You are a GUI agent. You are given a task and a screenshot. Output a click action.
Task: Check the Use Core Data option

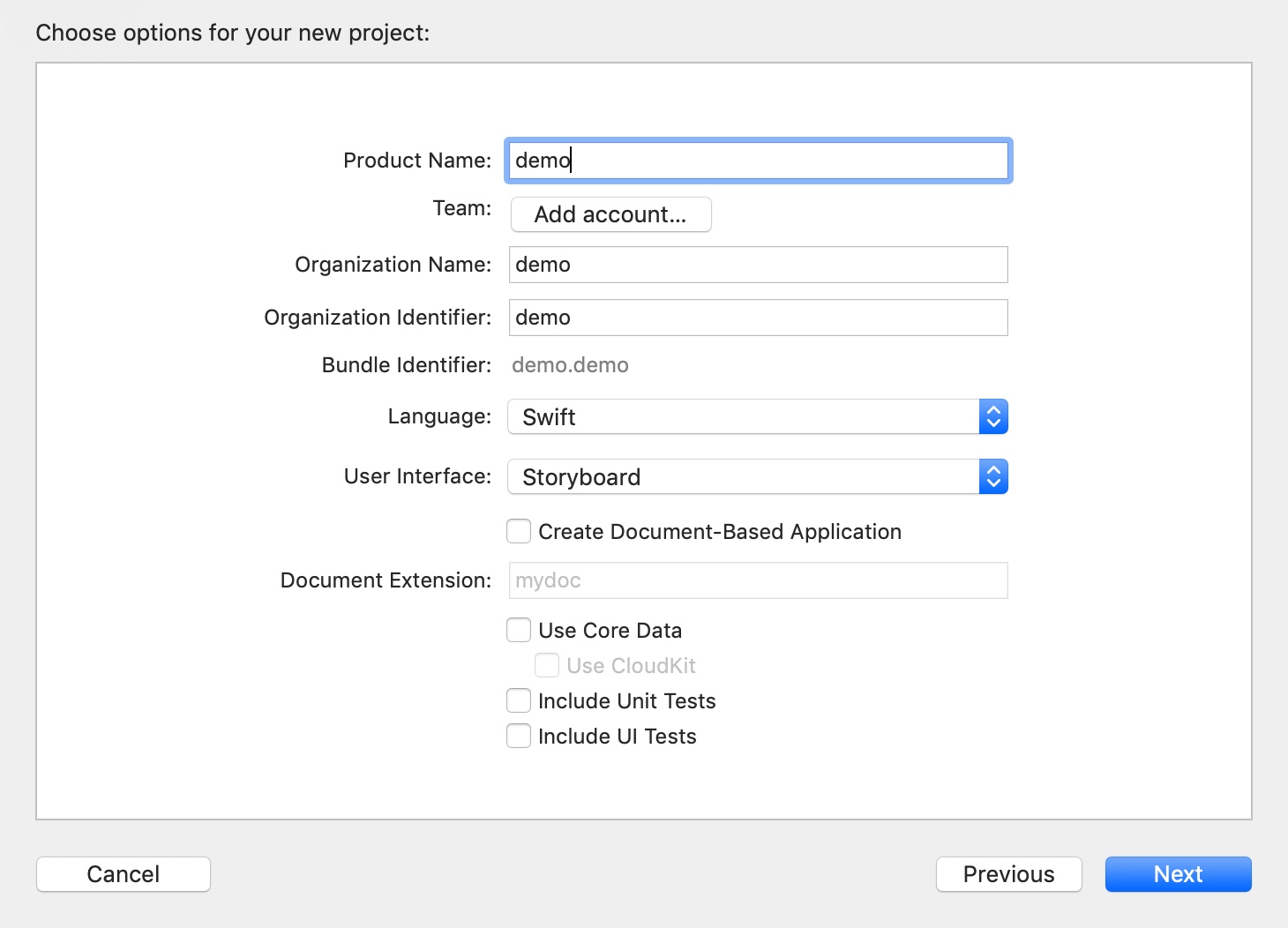coord(519,630)
